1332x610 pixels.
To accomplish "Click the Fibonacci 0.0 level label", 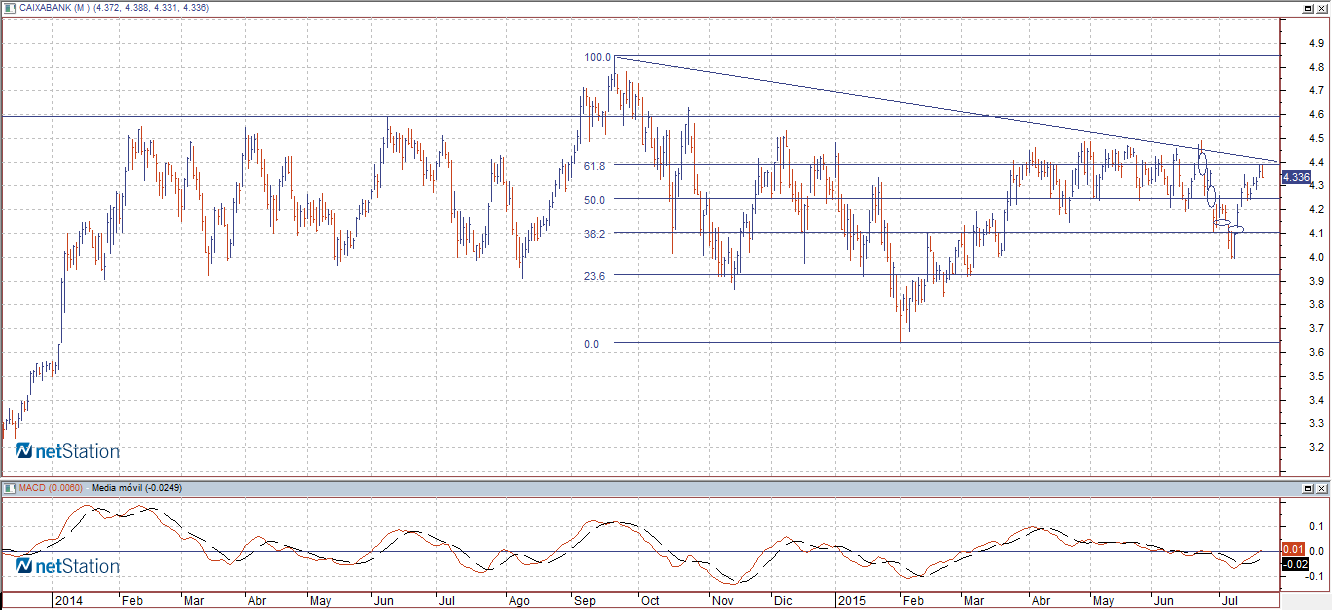I will click(592, 344).
